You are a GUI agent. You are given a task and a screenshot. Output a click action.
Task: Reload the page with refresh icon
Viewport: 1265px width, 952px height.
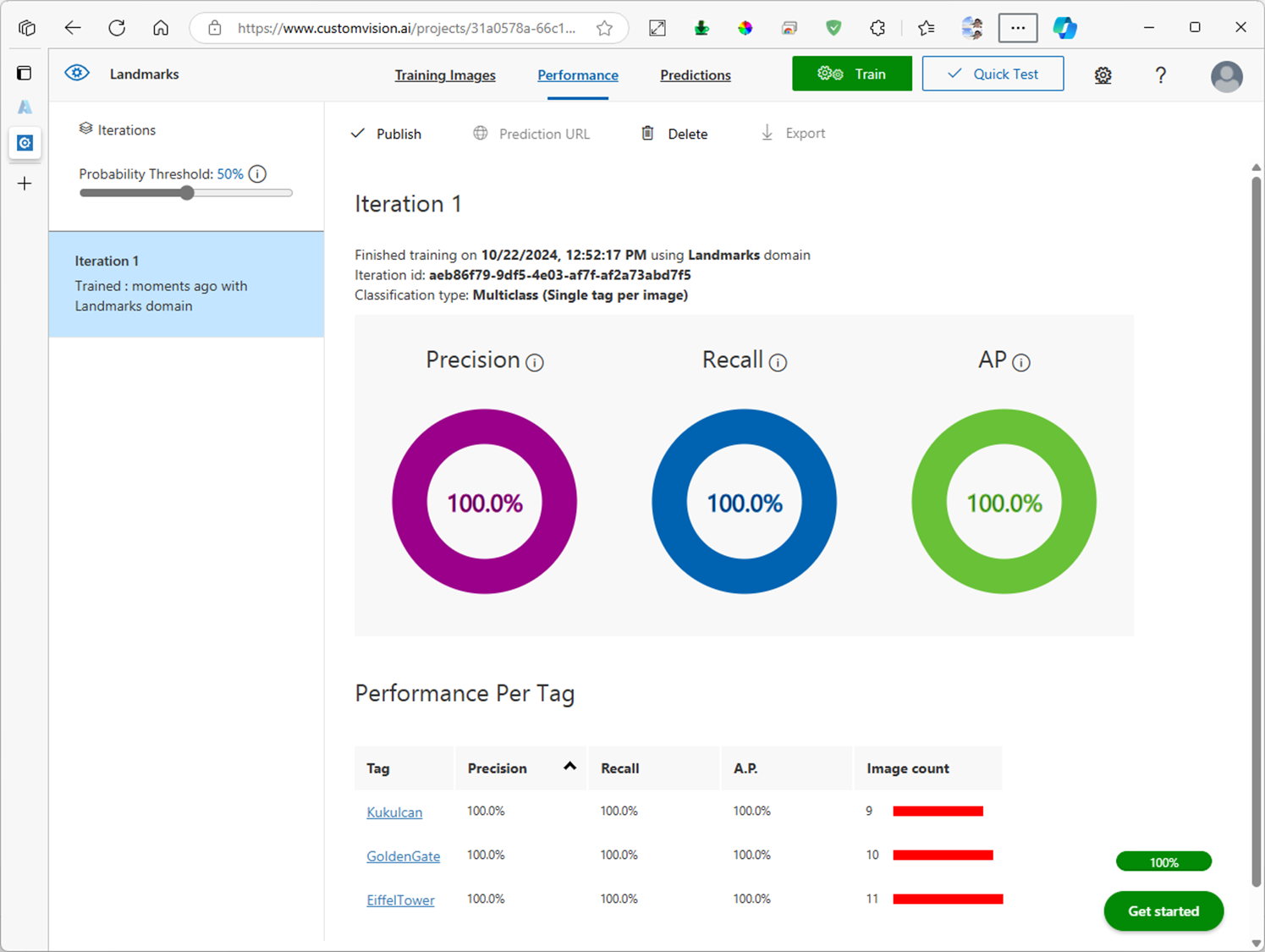117,28
